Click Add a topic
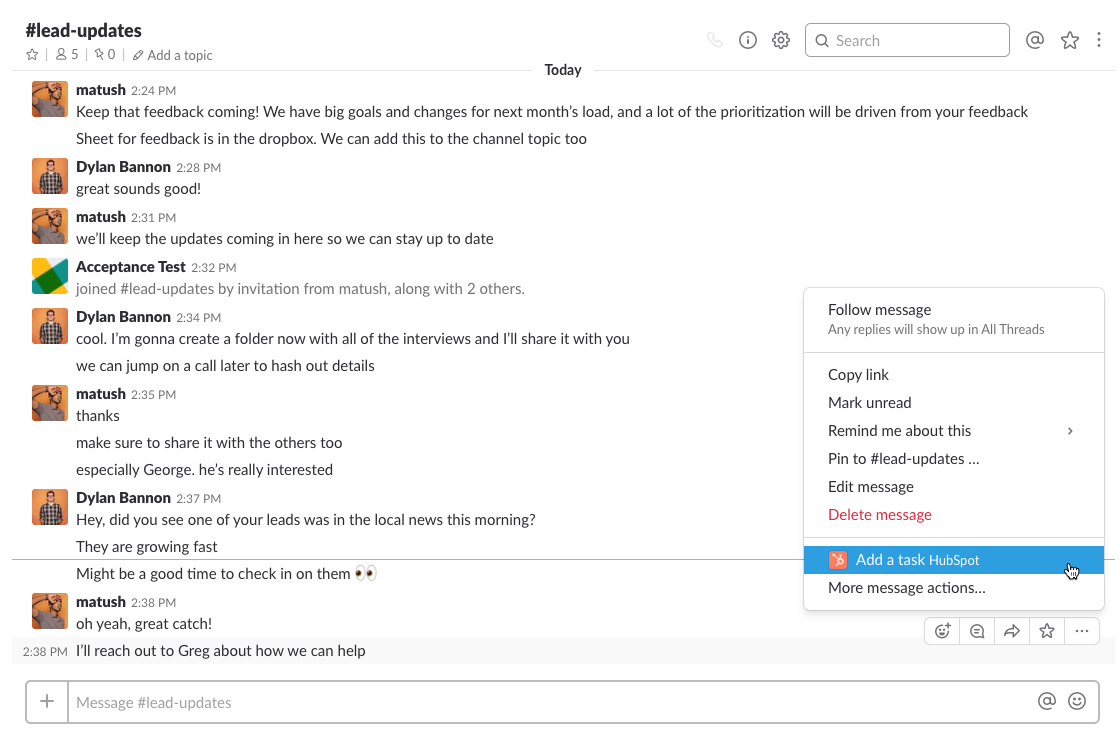 tap(172, 55)
